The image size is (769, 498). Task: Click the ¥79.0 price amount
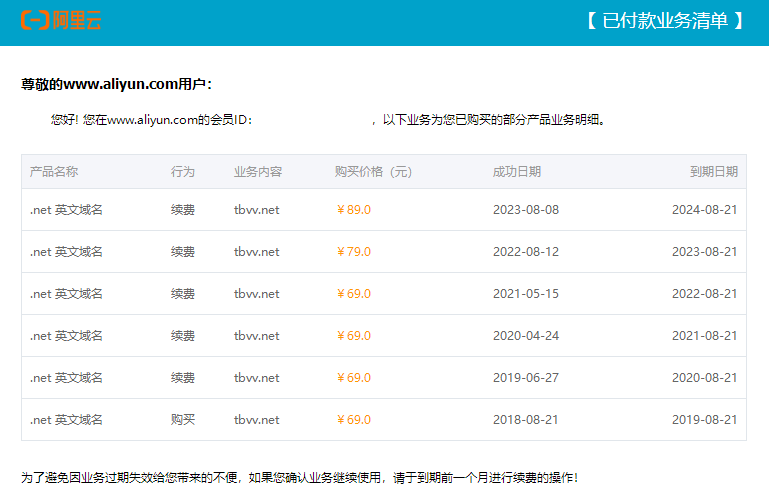[x=353, y=252]
